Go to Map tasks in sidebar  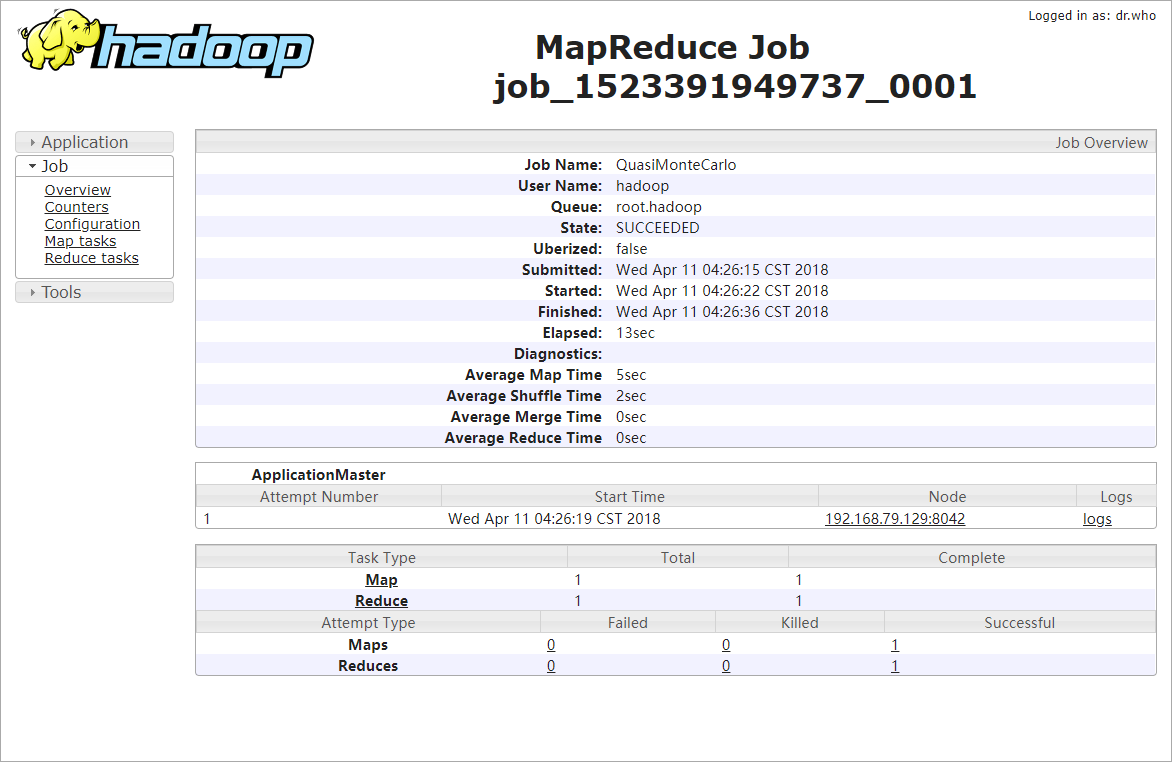(80, 241)
